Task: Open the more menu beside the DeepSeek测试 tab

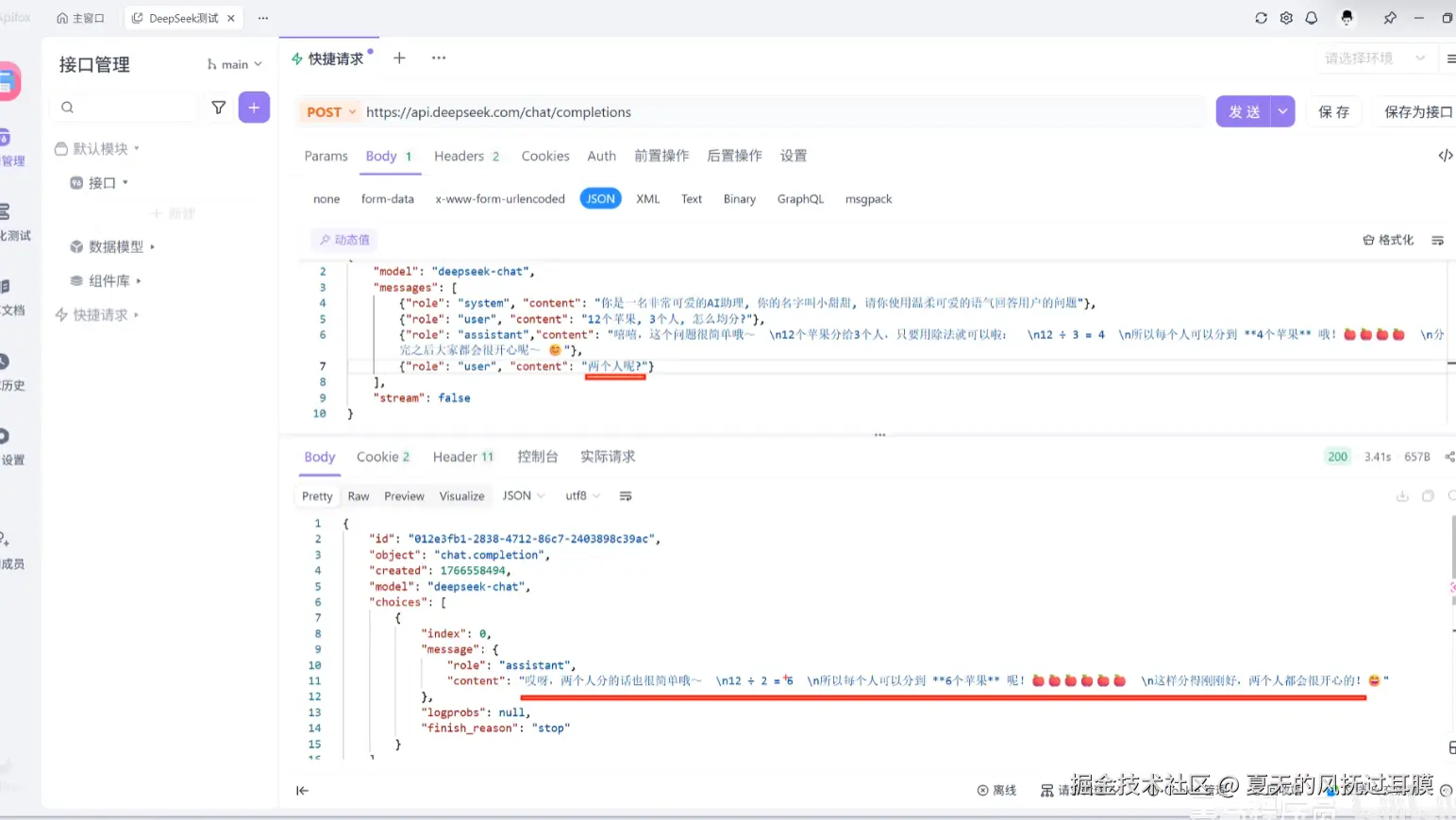Action: [263, 18]
